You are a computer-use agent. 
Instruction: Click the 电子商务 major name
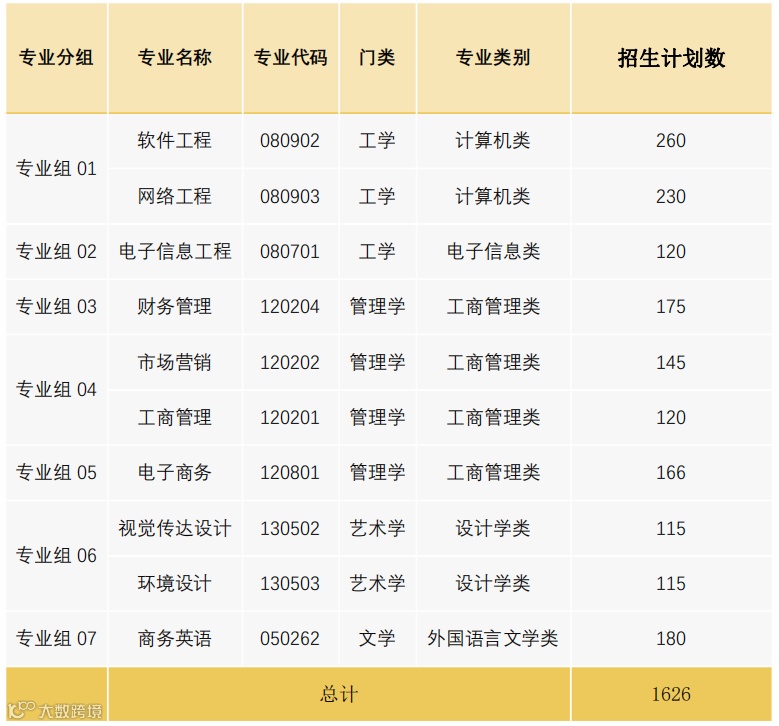[x=175, y=473]
